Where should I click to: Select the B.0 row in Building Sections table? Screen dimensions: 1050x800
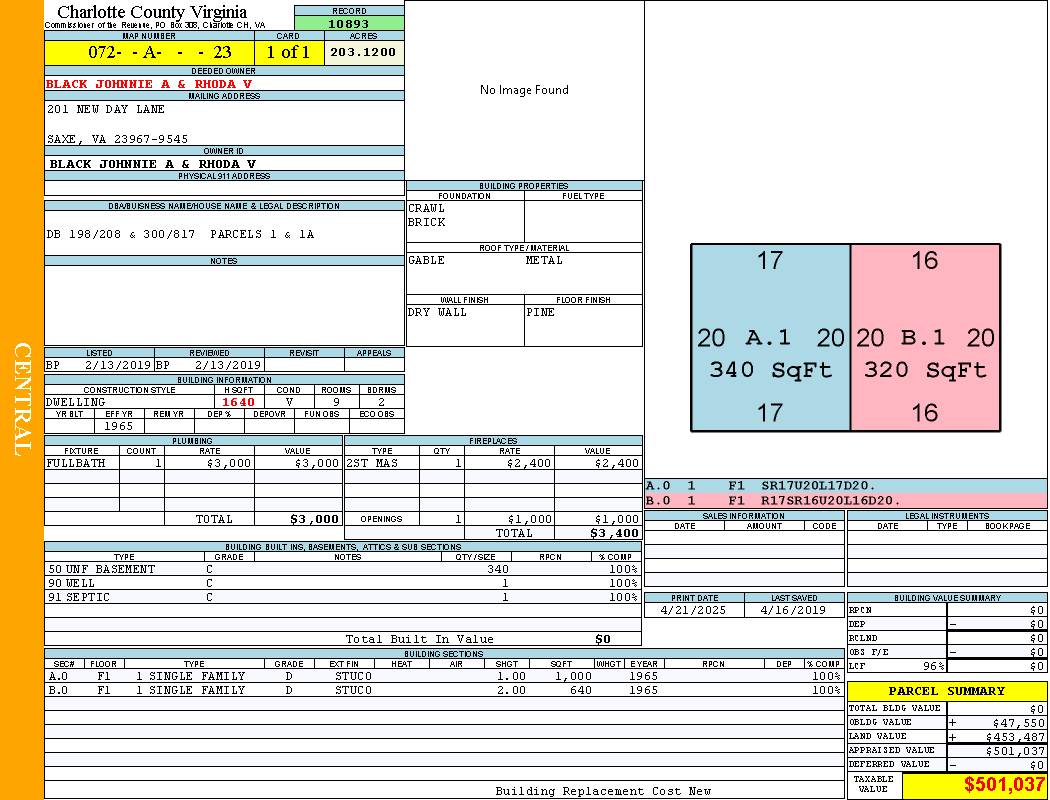coord(443,690)
